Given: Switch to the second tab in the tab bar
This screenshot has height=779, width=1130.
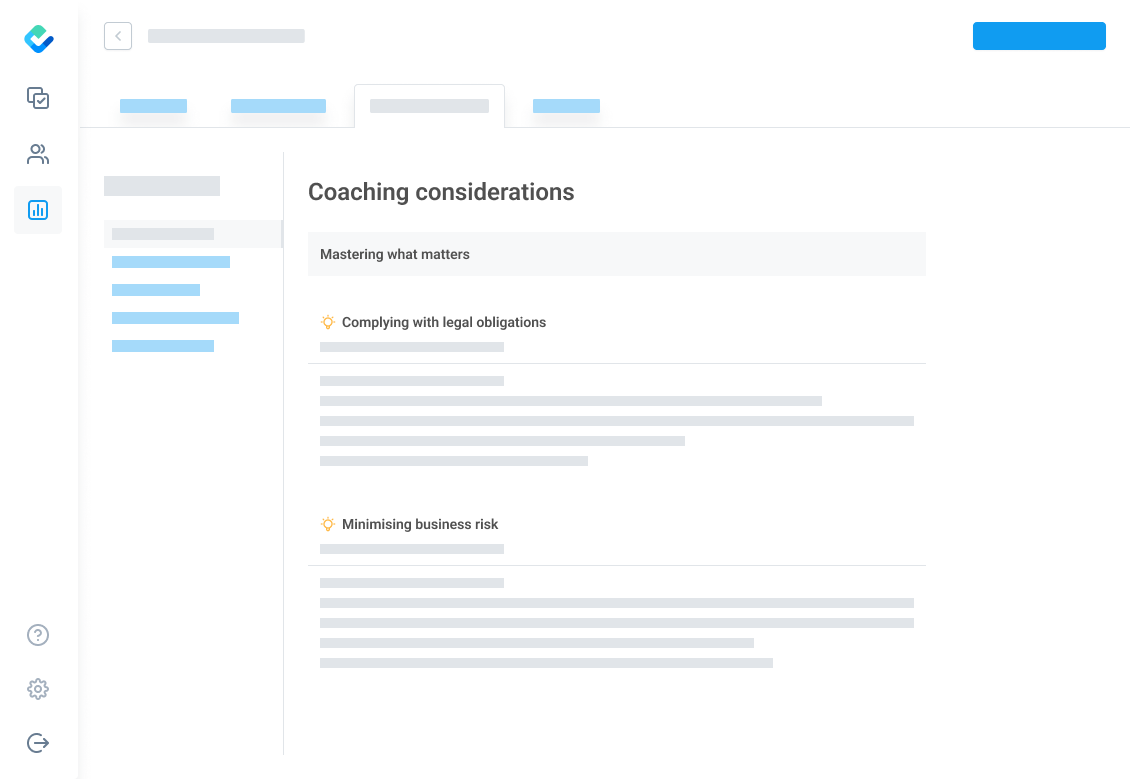Looking at the screenshot, I should 278,106.
